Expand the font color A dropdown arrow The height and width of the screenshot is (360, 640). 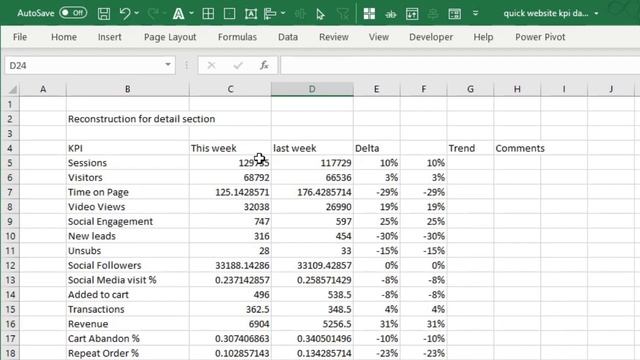pos(191,13)
